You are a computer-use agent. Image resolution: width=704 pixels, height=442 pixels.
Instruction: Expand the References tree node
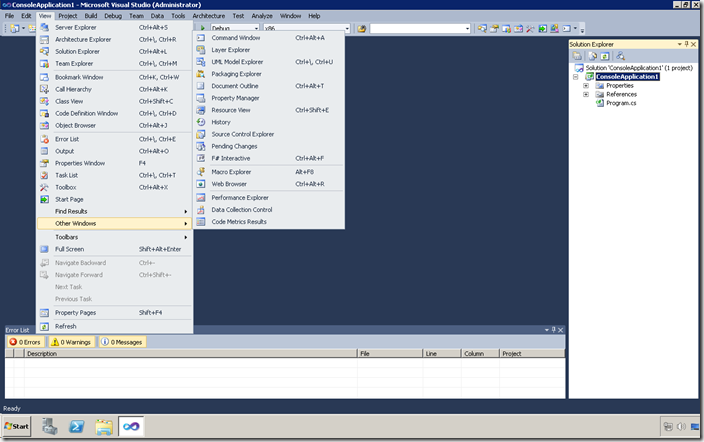point(586,94)
